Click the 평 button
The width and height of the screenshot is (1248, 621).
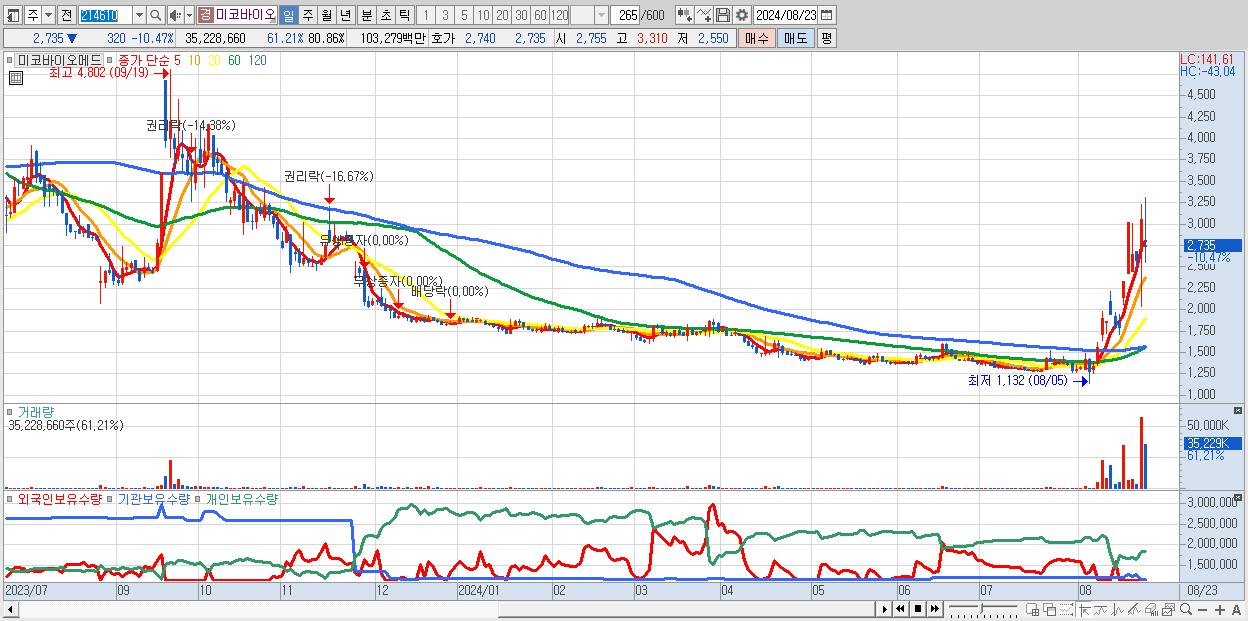[826, 38]
